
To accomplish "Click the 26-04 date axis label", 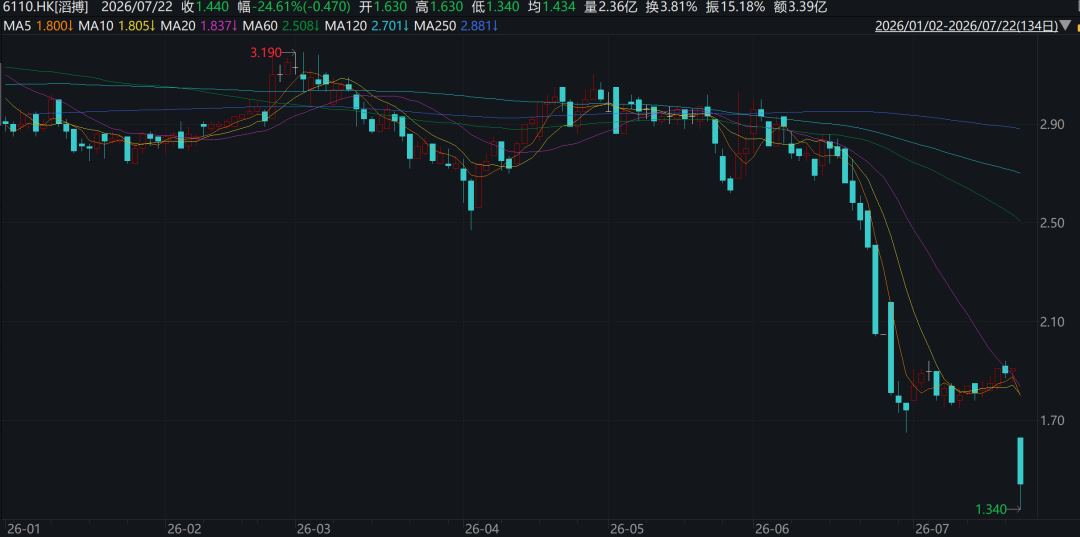I will [481, 529].
